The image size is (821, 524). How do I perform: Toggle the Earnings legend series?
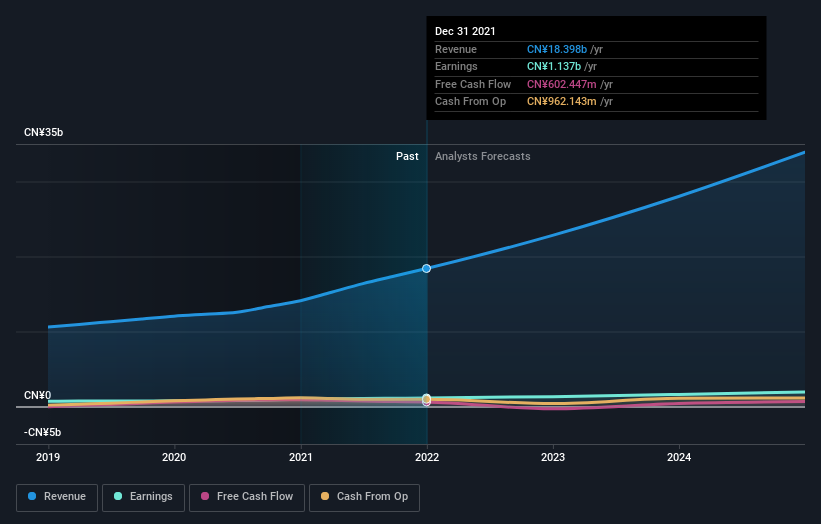pyautogui.click(x=143, y=497)
